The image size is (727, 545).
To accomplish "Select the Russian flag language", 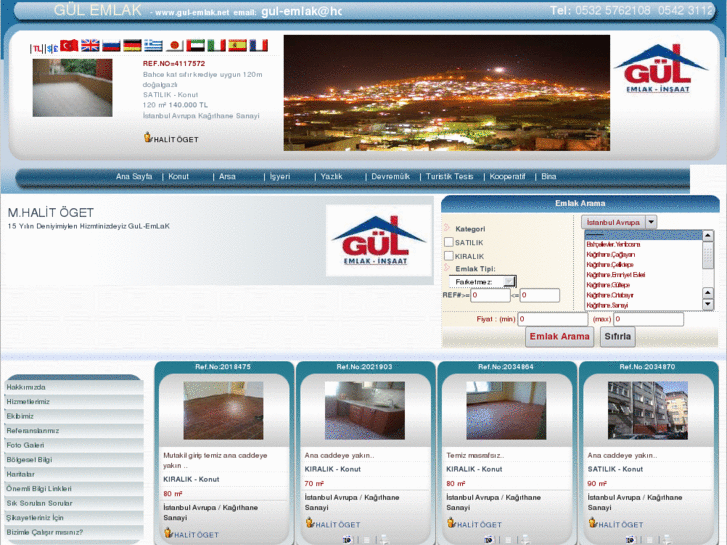I will [111, 45].
